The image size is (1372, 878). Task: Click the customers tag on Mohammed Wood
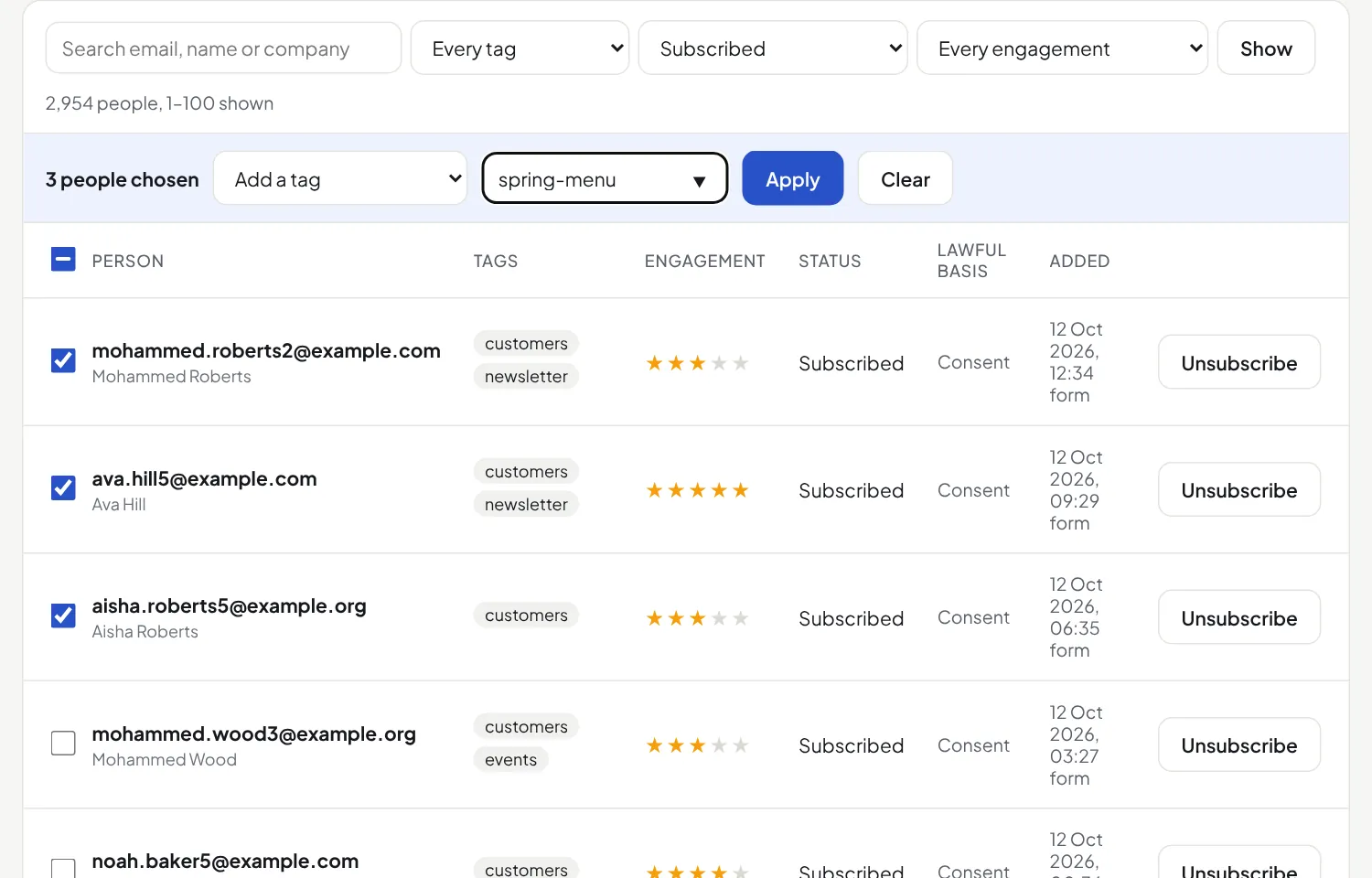click(526, 727)
